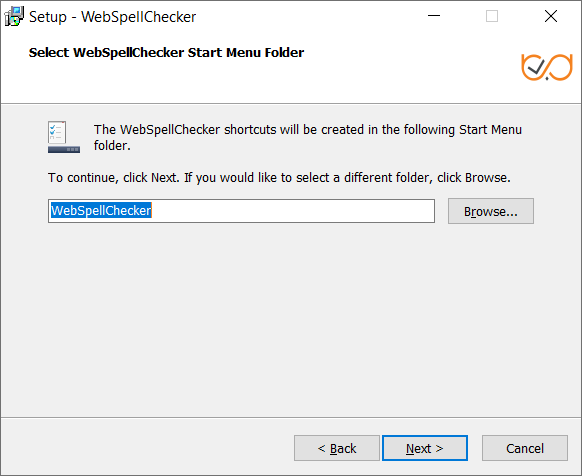Click the Browse... button
582x476 pixels.
[x=491, y=211]
